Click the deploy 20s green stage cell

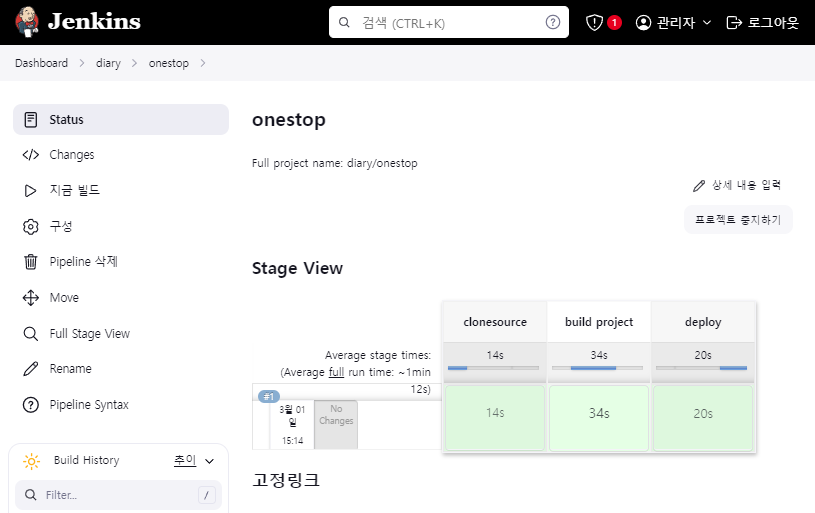[703, 418]
